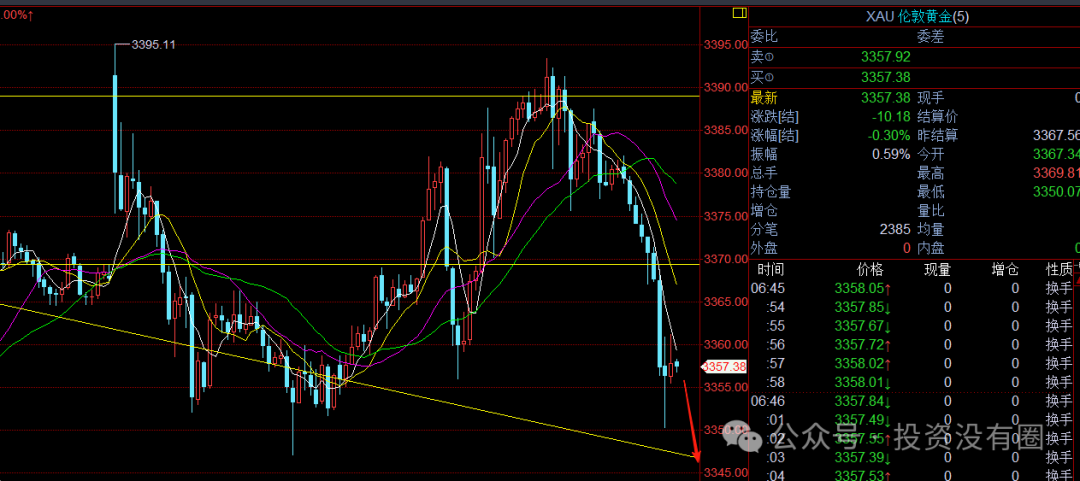Click the 卖① ask price 3357.92
Screen dimensions: 1080x481
coord(886,57)
